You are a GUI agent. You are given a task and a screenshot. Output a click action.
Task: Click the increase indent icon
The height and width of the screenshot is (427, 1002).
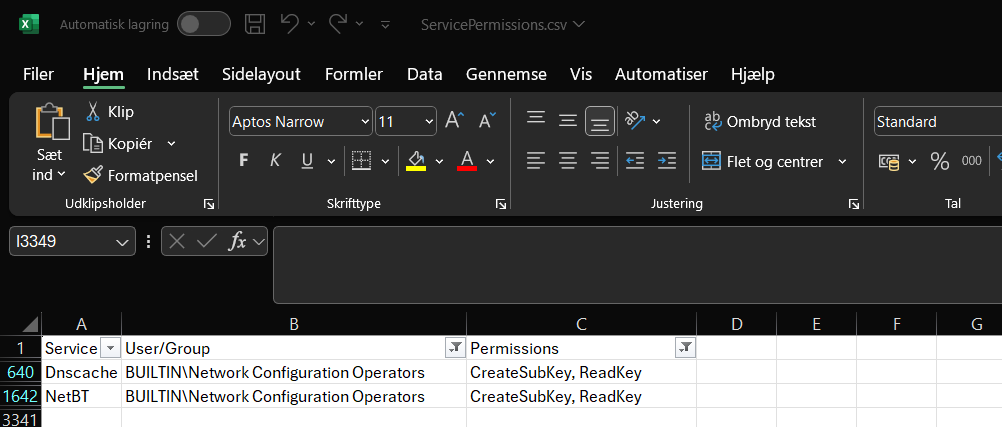tap(665, 160)
